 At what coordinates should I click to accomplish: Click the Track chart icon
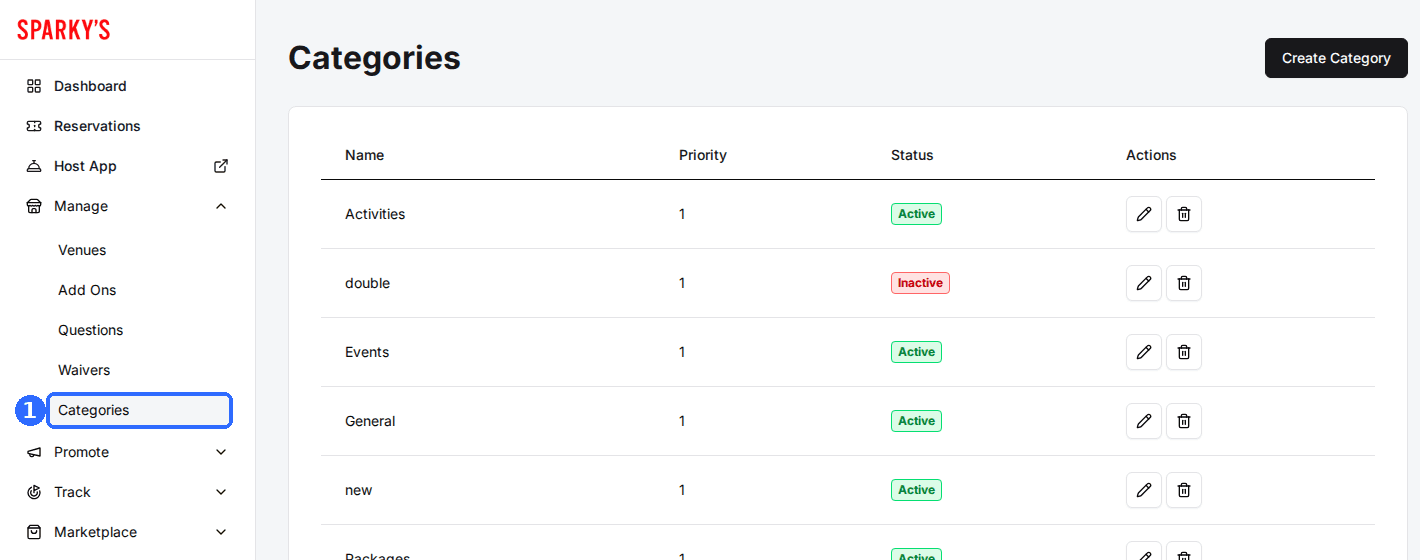pyautogui.click(x=34, y=492)
